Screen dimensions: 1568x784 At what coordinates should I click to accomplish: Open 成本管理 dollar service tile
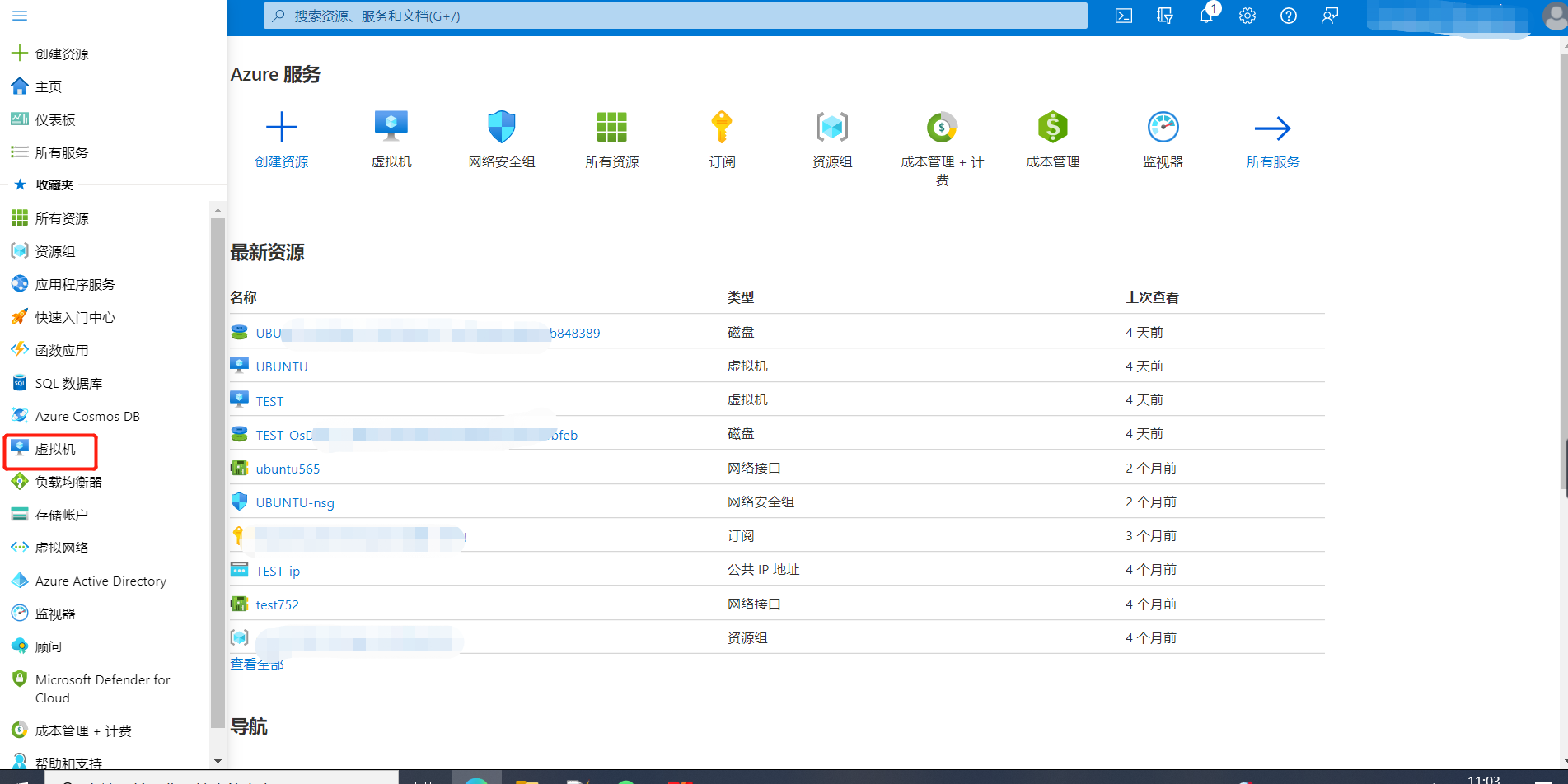click(1053, 139)
